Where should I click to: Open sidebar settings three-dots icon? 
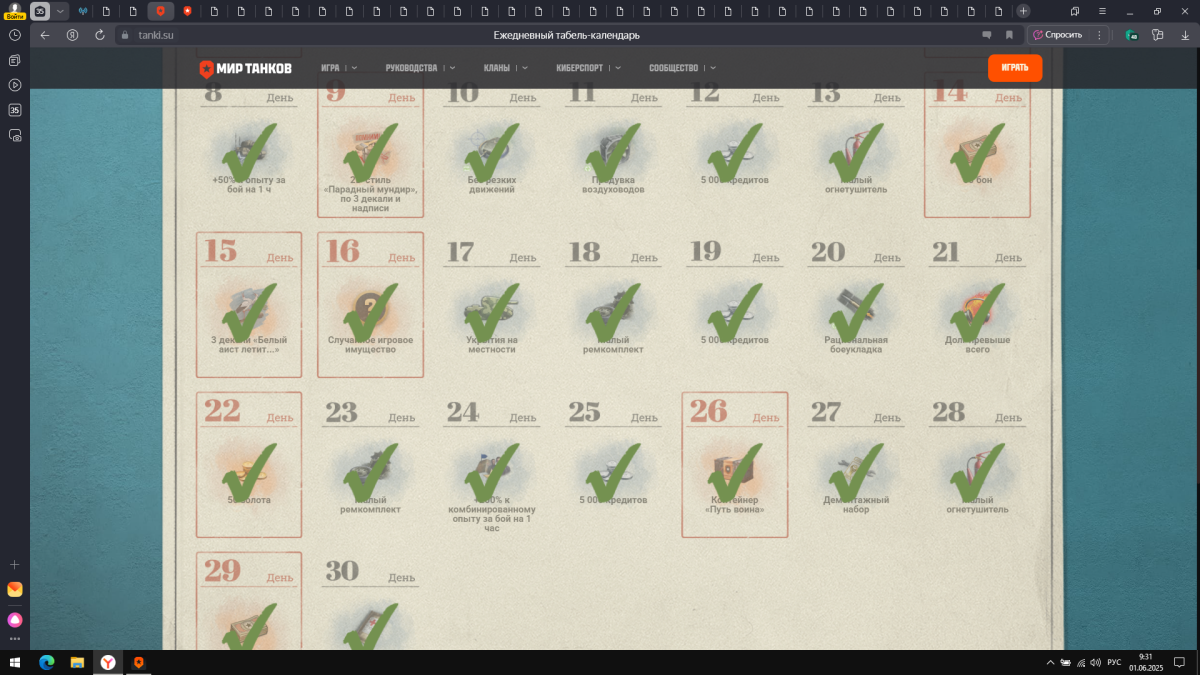(x=15, y=638)
